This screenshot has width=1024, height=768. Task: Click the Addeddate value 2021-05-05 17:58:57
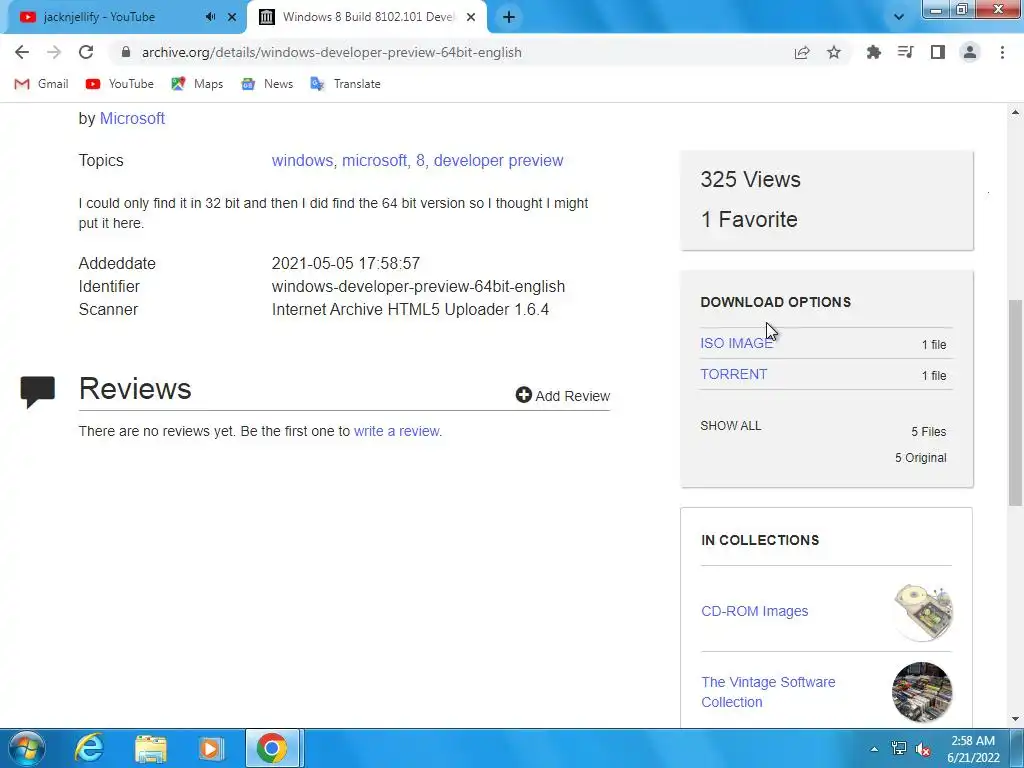[345, 264]
